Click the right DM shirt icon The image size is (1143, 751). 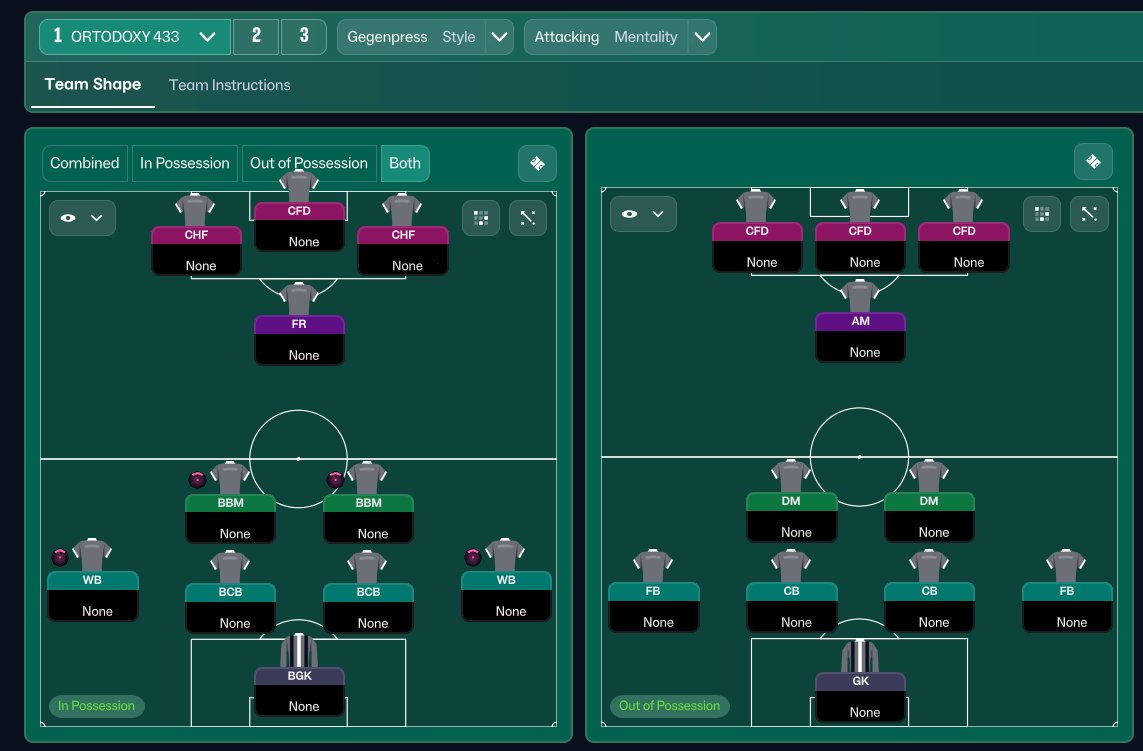[929, 476]
